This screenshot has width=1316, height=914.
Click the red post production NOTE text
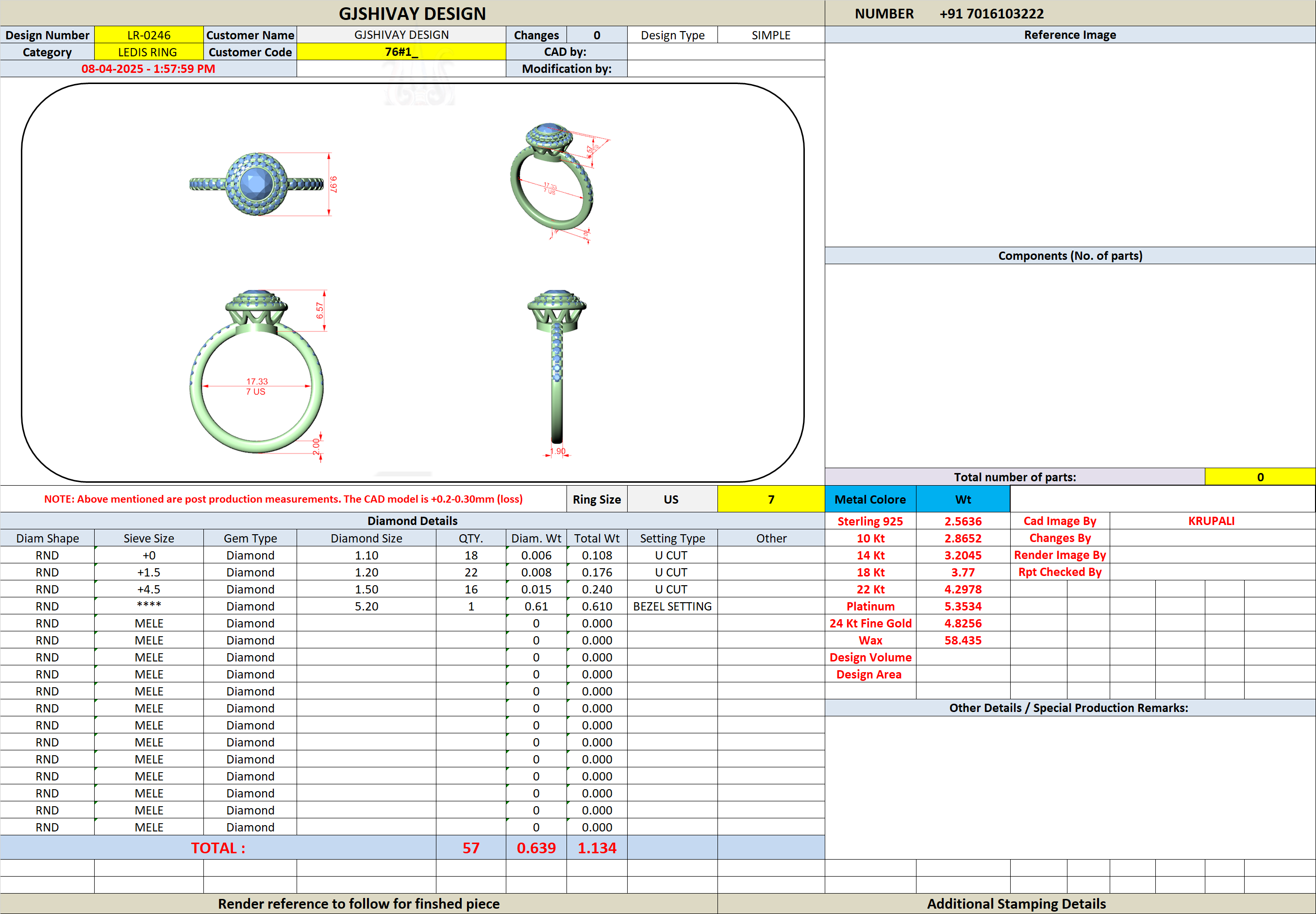[x=283, y=499]
